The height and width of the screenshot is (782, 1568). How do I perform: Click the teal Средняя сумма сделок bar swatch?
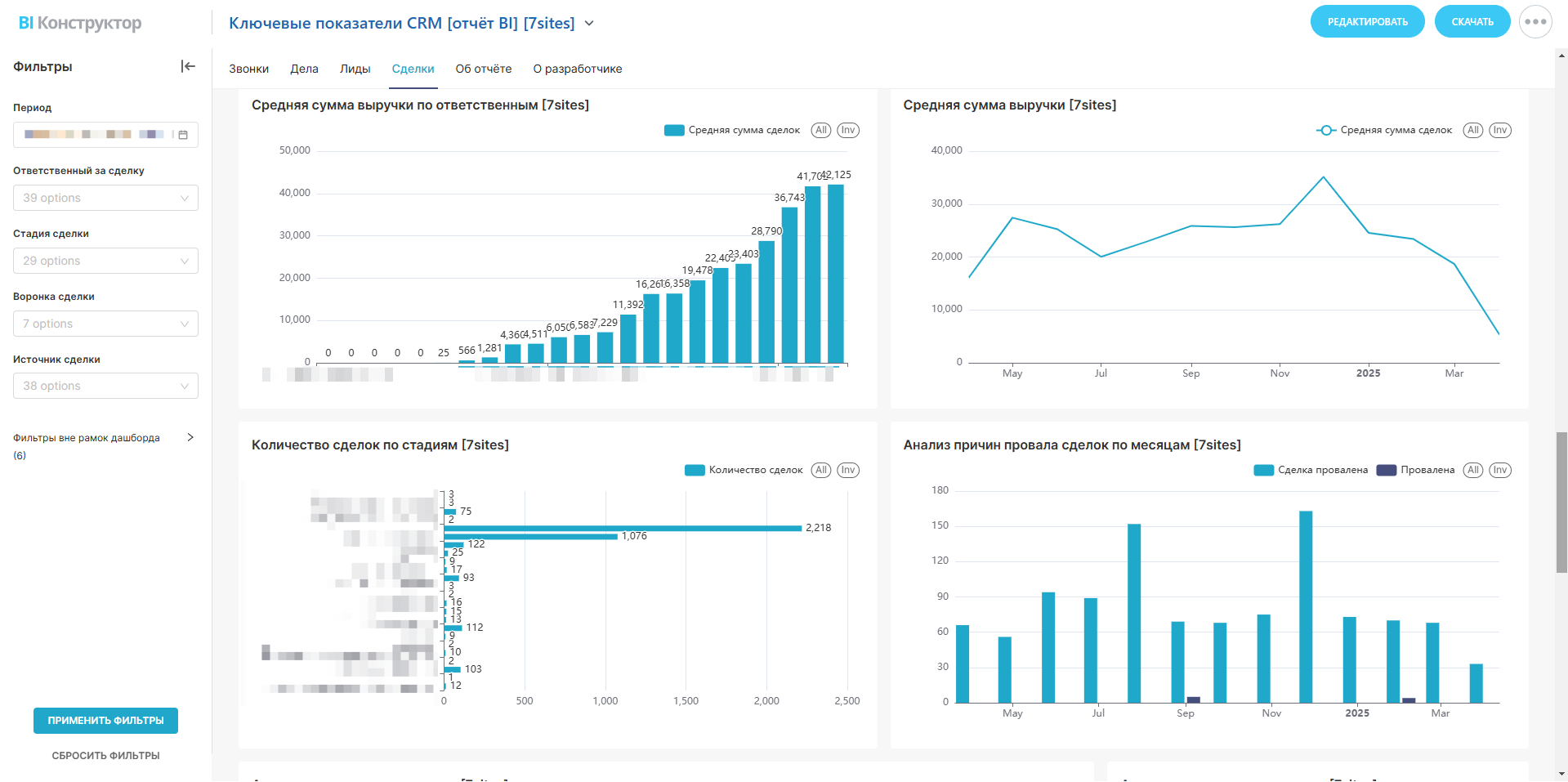[x=674, y=130]
